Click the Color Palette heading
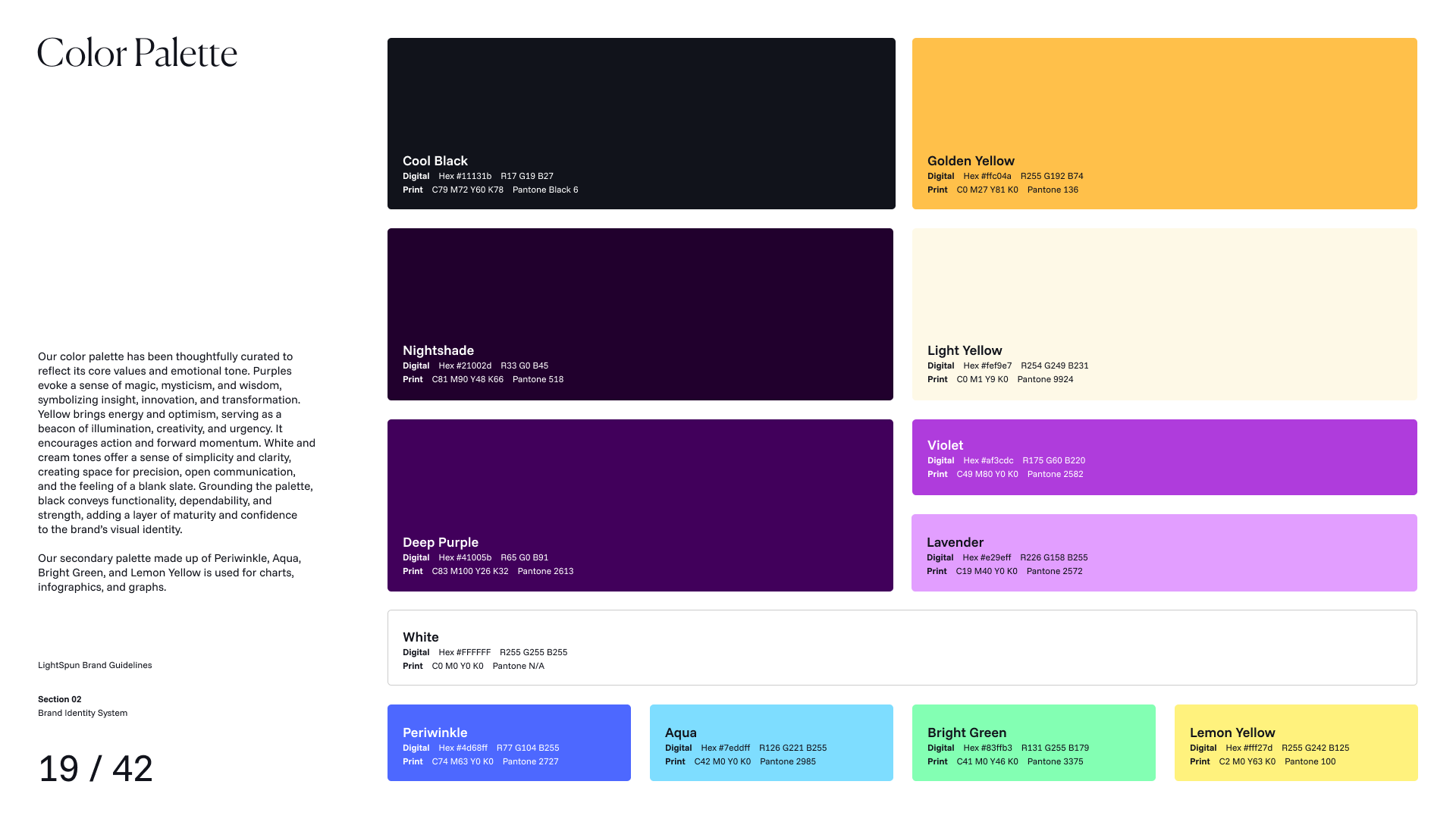 tap(137, 52)
